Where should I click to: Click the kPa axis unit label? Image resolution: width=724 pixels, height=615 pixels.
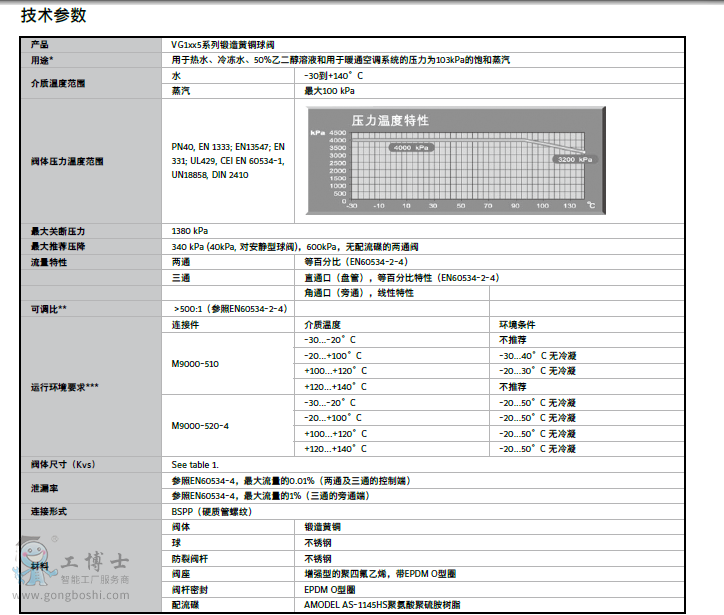[317, 132]
